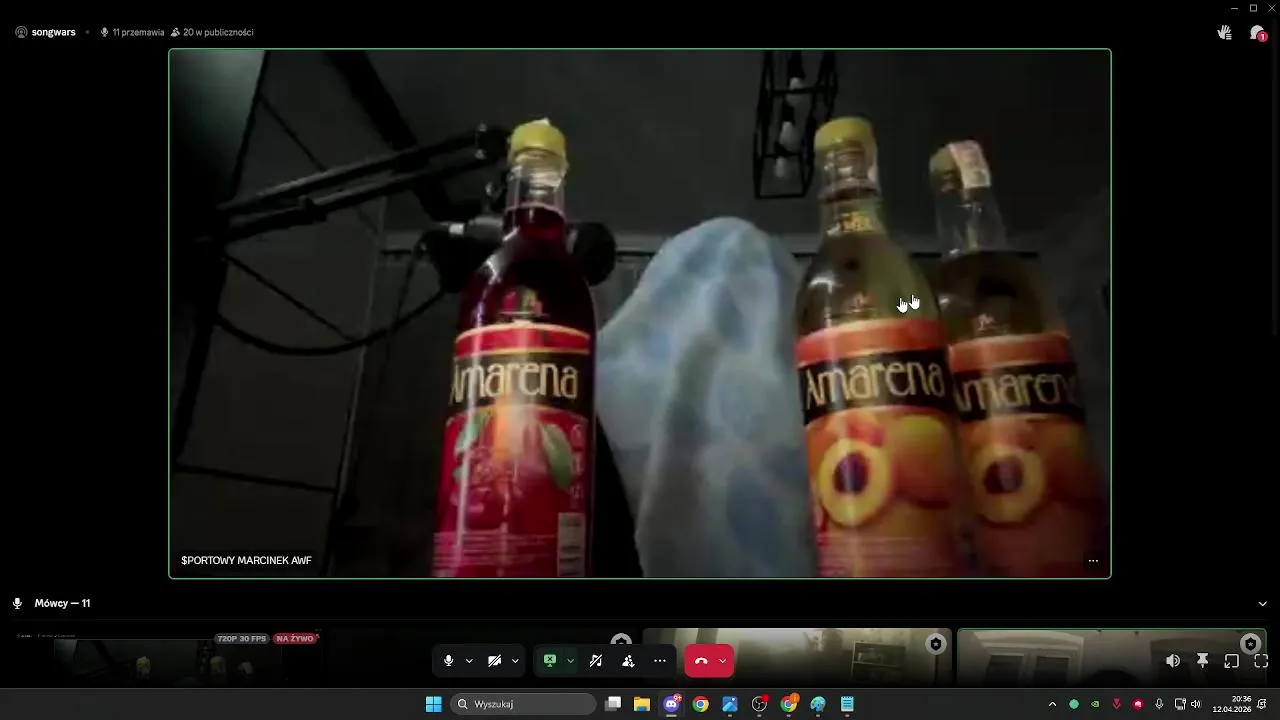Click the NA ŻYWO live badge
Screen dimensions: 1280x720
coord(295,638)
